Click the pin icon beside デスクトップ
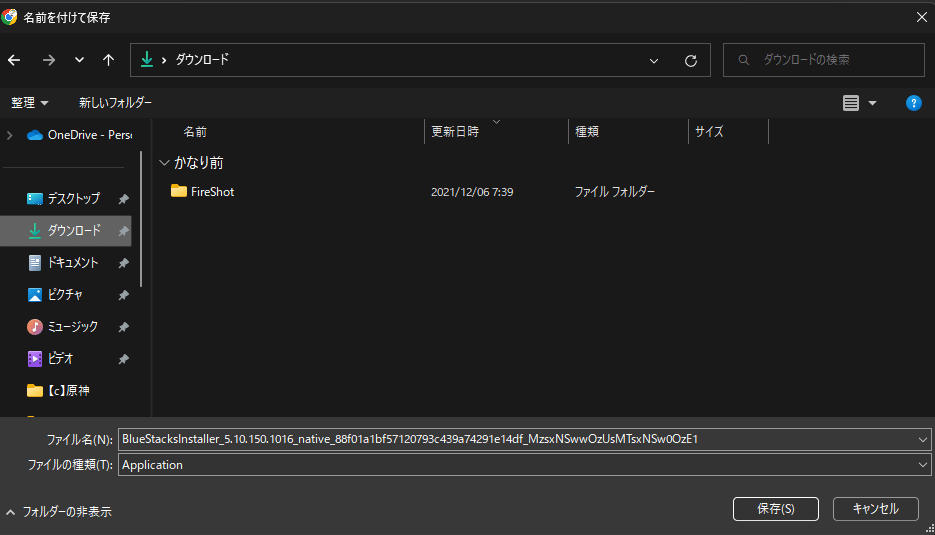Image resolution: width=935 pixels, height=535 pixels. click(x=123, y=199)
